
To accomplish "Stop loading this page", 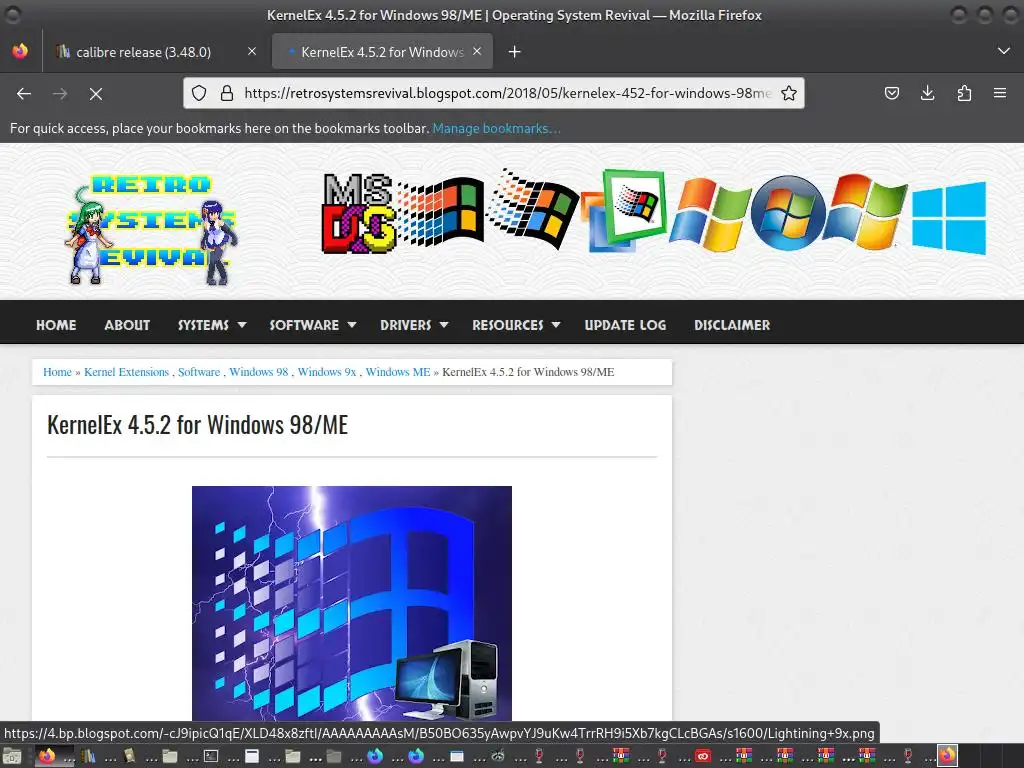I will 96,94.
